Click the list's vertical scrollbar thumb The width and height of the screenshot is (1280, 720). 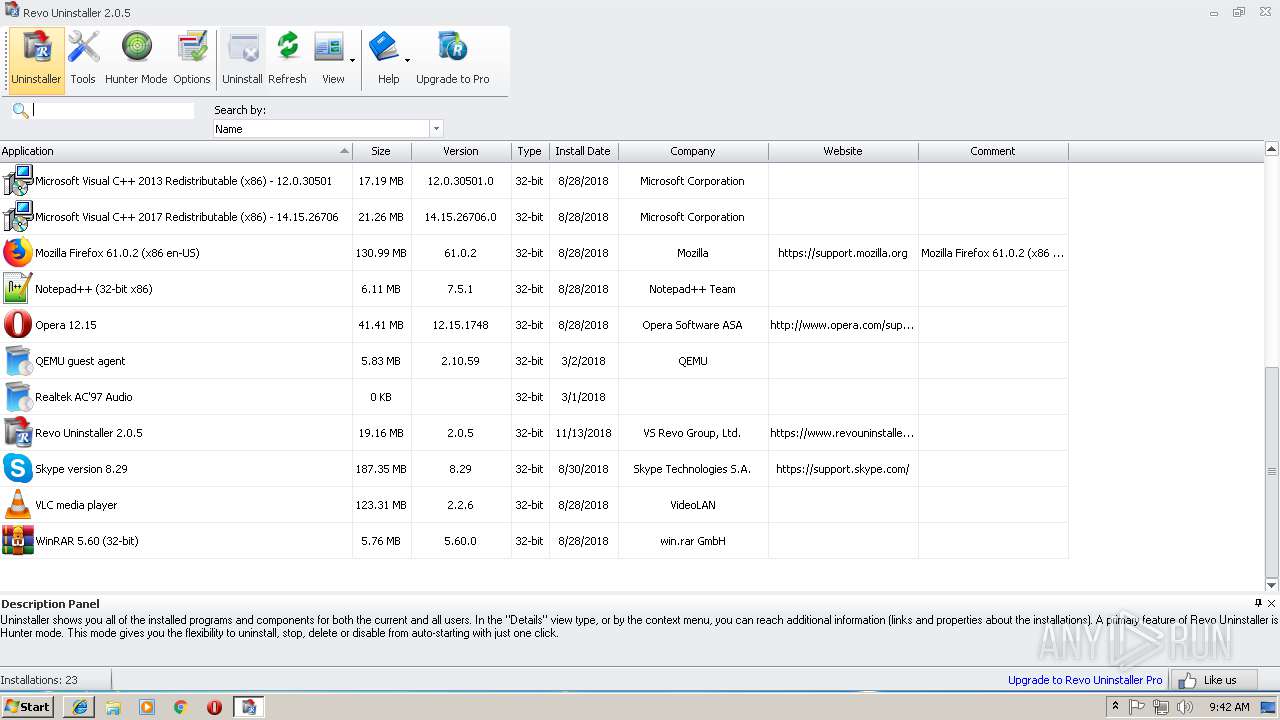1272,471
